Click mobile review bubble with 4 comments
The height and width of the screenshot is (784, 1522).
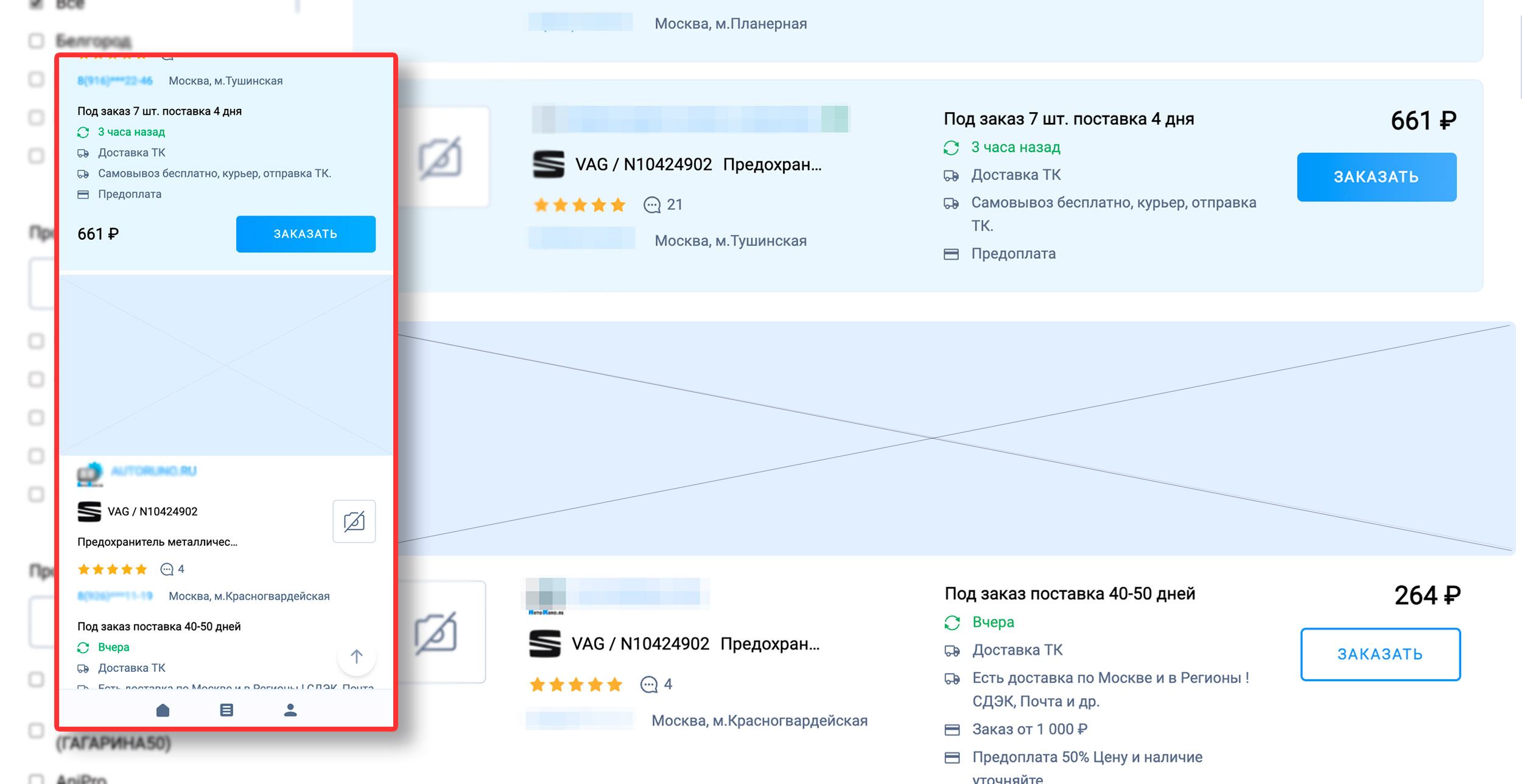pos(167,570)
